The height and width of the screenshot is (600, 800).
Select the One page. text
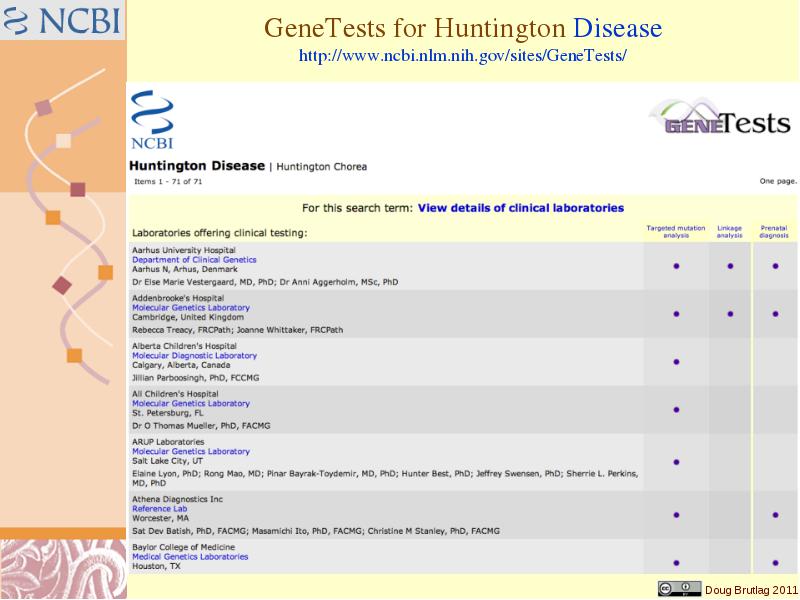pos(778,181)
